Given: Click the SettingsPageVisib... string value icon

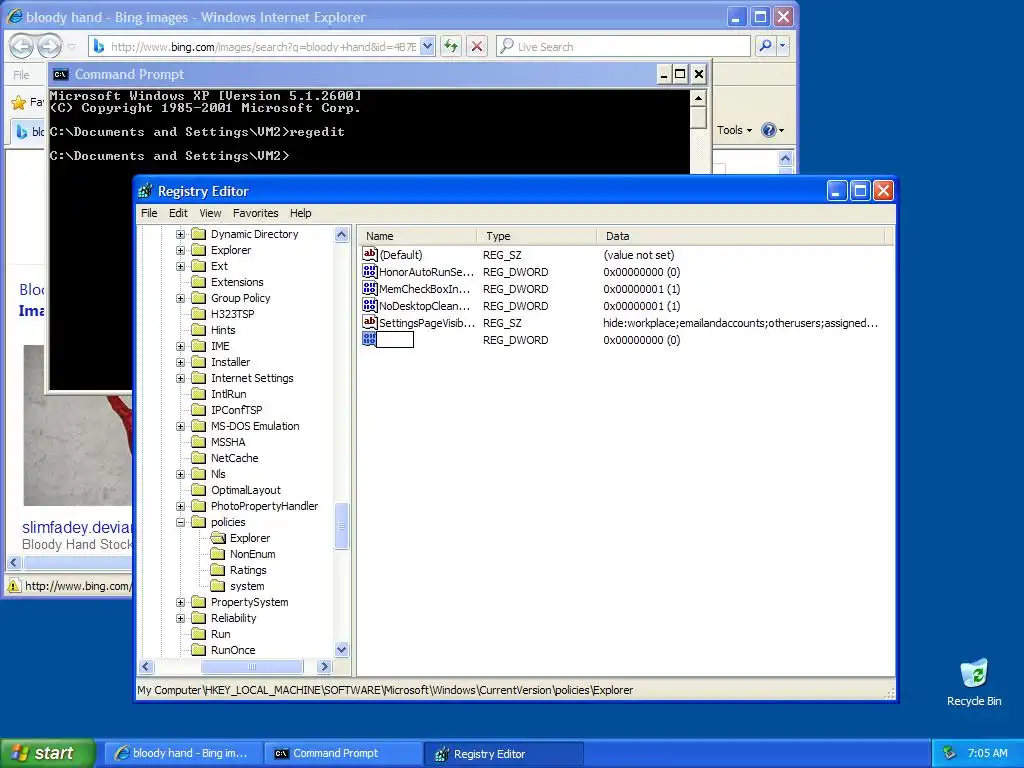Looking at the screenshot, I should [370, 323].
